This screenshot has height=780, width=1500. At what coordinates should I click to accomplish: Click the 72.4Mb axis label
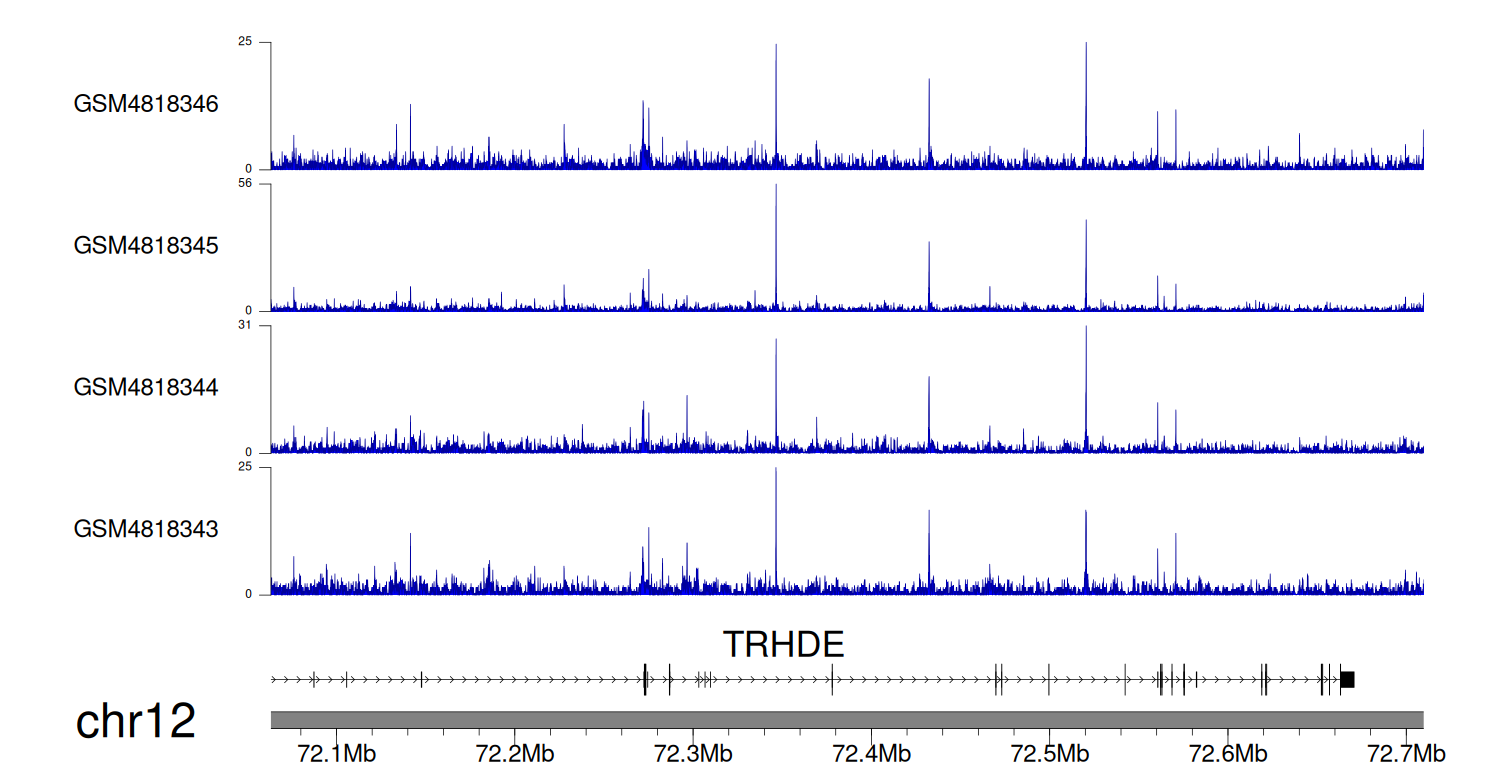tap(871, 752)
